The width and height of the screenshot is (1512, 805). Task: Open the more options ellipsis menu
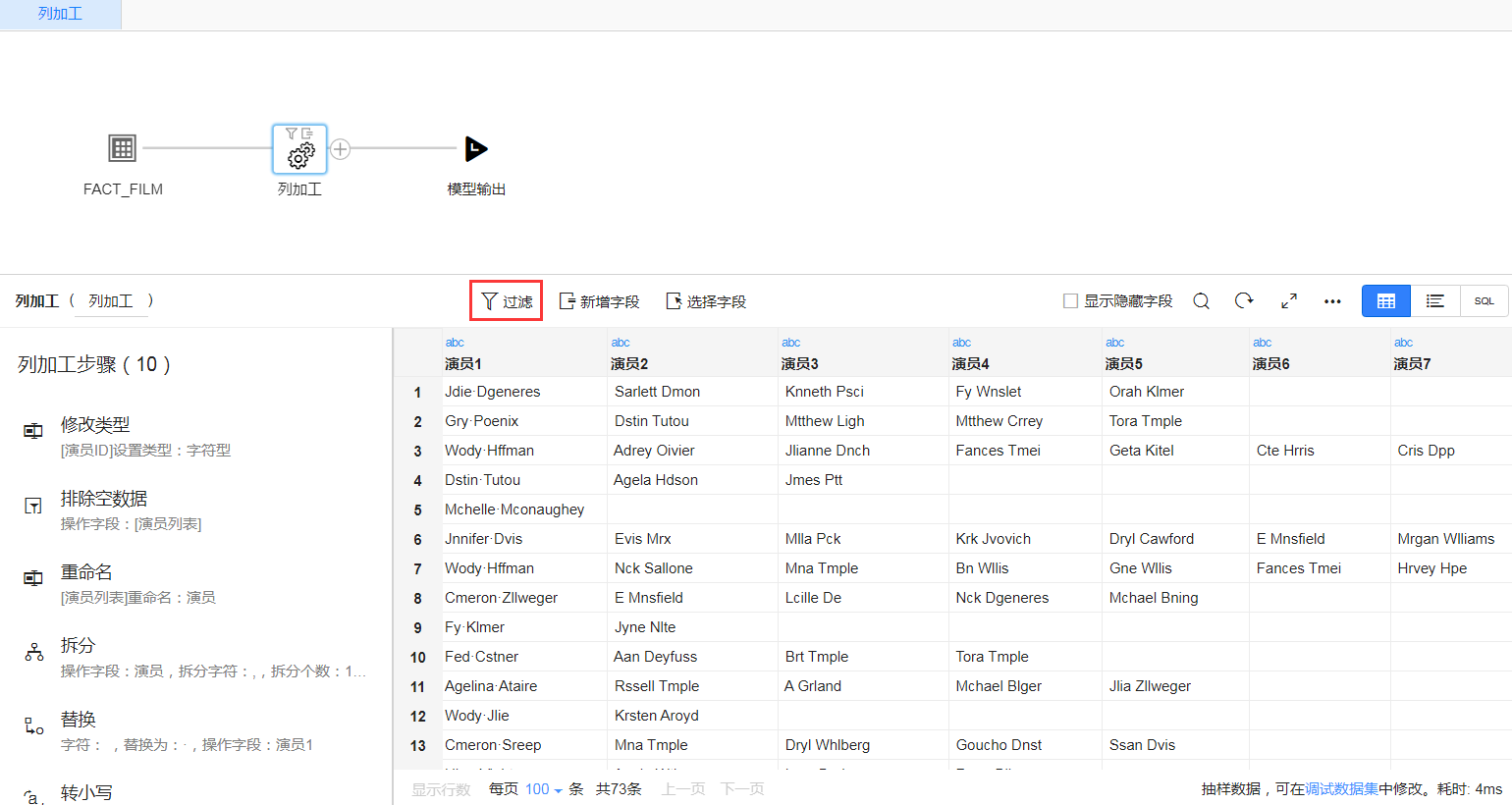click(x=1332, y=301)
